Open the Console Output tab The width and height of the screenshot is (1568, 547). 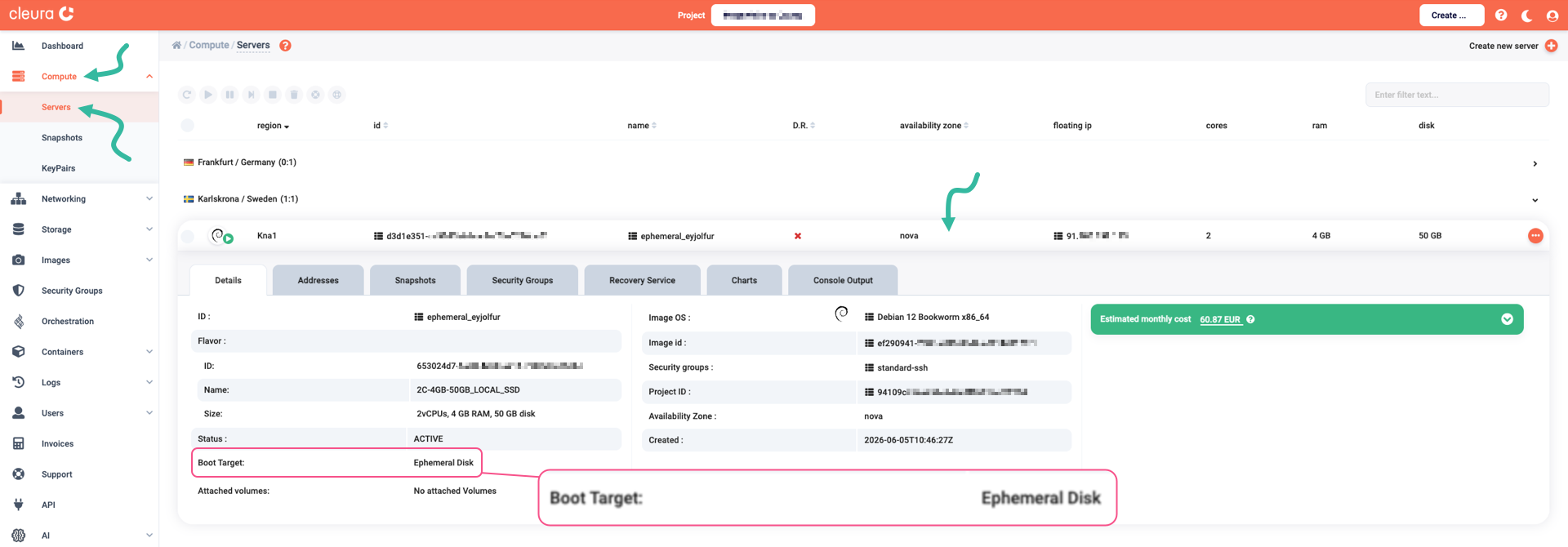point(843,280)
